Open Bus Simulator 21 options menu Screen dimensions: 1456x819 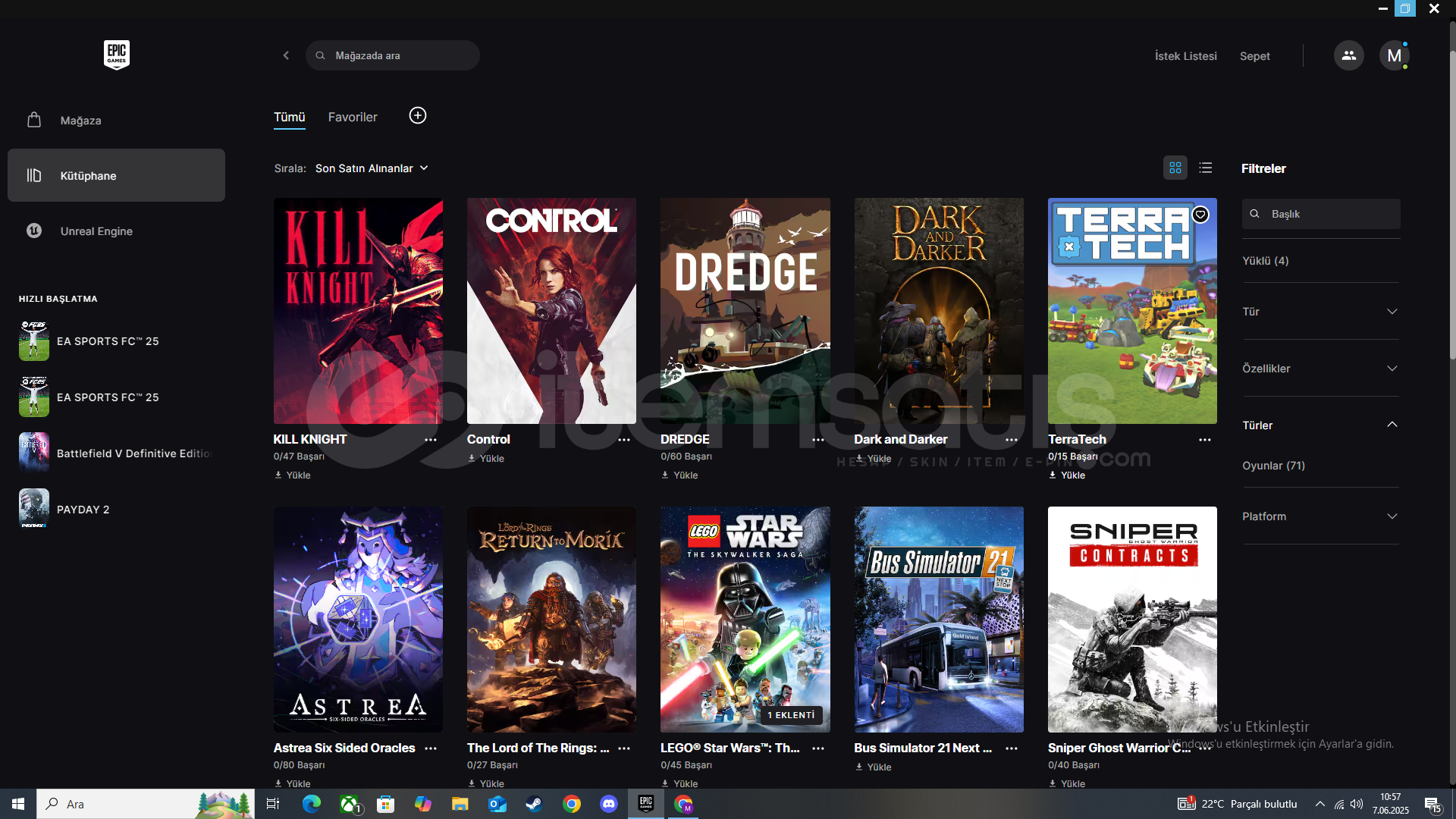click(1012, 748)
